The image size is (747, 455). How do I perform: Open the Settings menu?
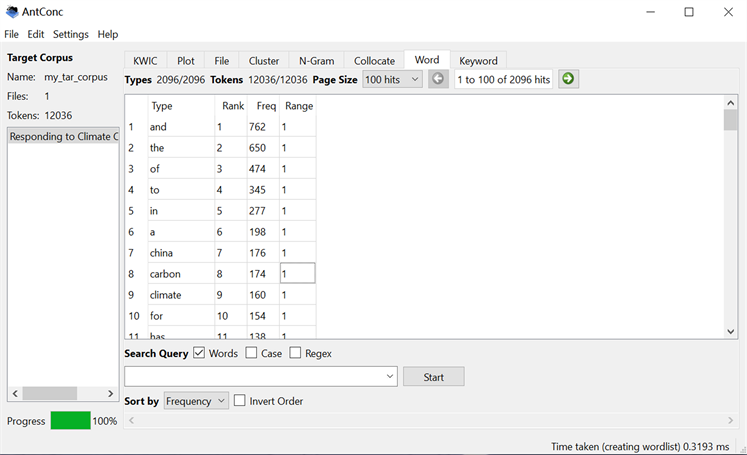click(x=70, y=34)
